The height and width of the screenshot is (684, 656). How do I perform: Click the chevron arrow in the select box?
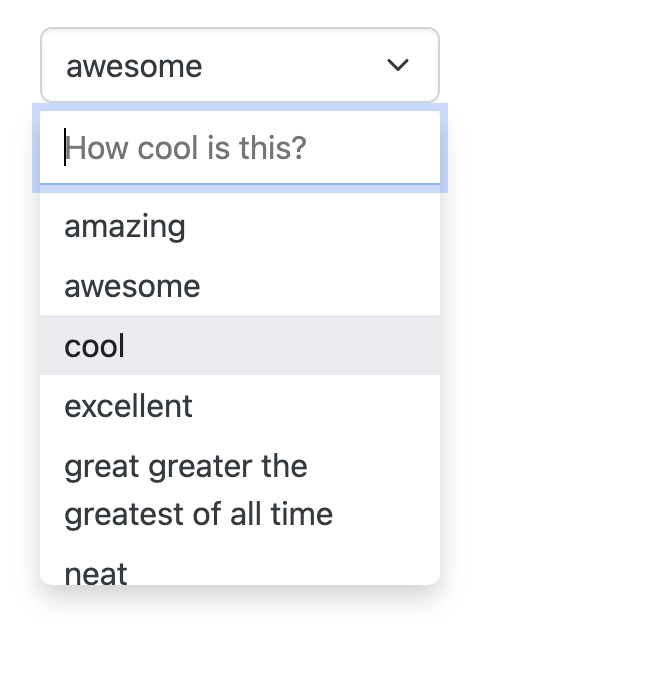[397, 65]
